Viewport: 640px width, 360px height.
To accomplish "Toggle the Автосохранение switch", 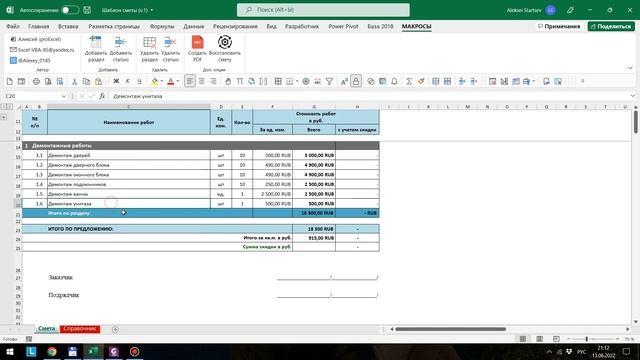I will tap(70, 10).
